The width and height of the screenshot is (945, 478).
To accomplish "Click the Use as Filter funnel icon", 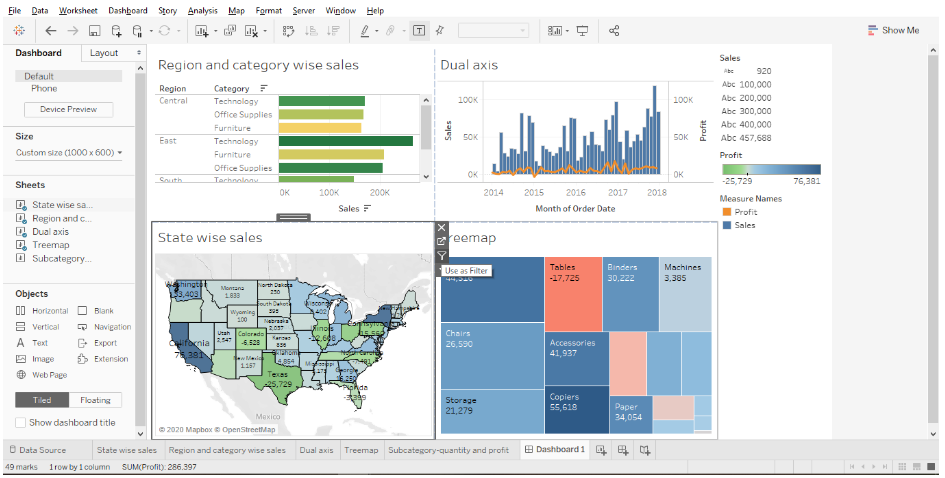I will [442, 256].
